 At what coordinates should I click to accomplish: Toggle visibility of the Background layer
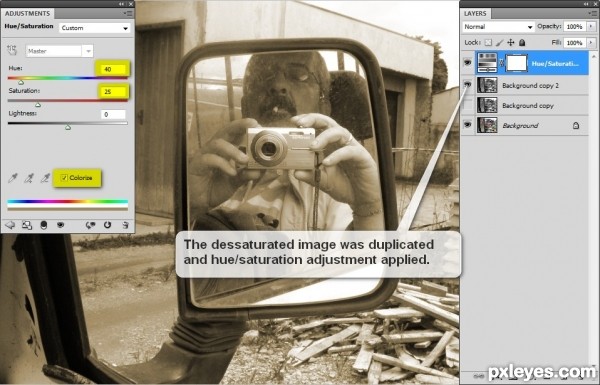468,125
